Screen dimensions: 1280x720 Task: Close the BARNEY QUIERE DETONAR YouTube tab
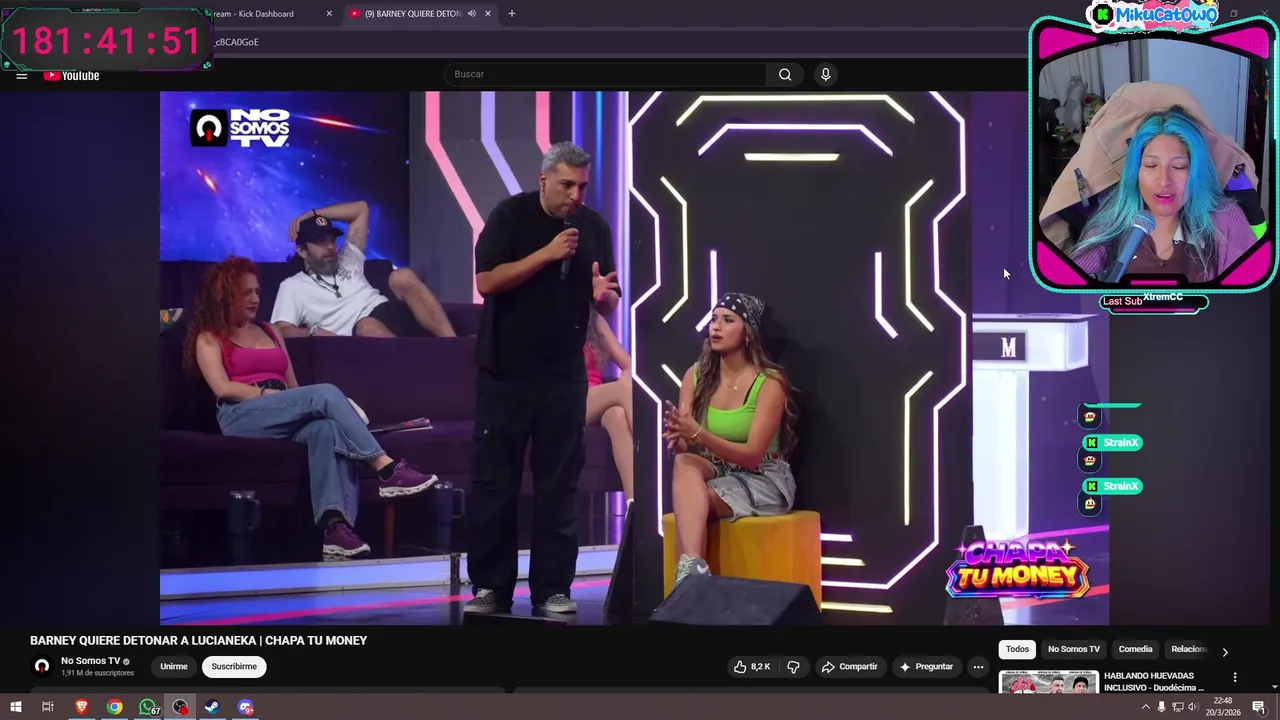pos(488,13)
